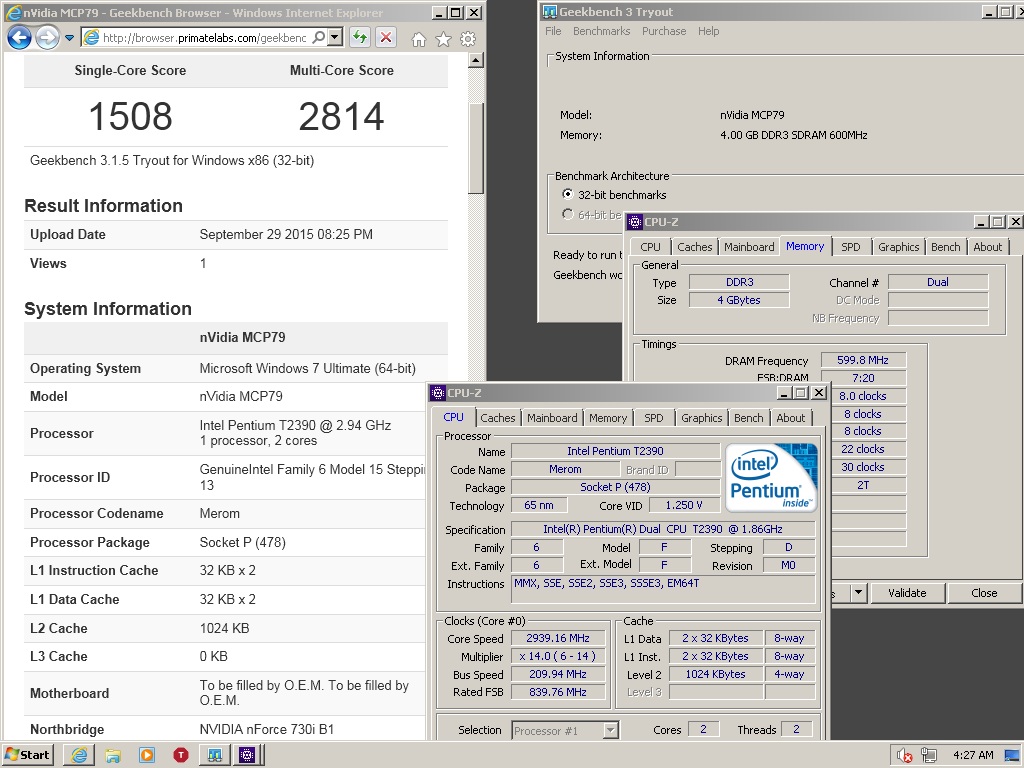Switch to SPD tab in back CPU-Z window
This screenshot has height=768, width=1024.
[x=850, y=248]
